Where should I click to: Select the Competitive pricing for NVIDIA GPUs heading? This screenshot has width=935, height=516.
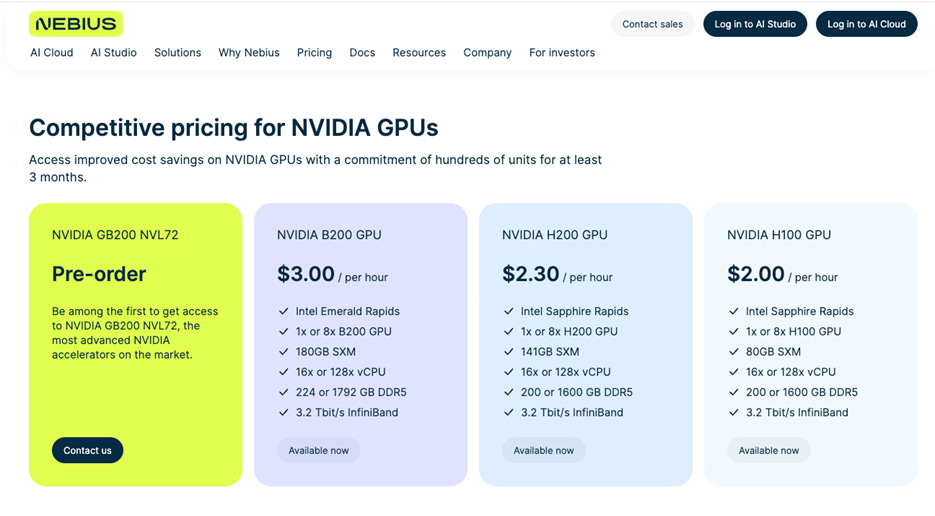pos(234,128)
